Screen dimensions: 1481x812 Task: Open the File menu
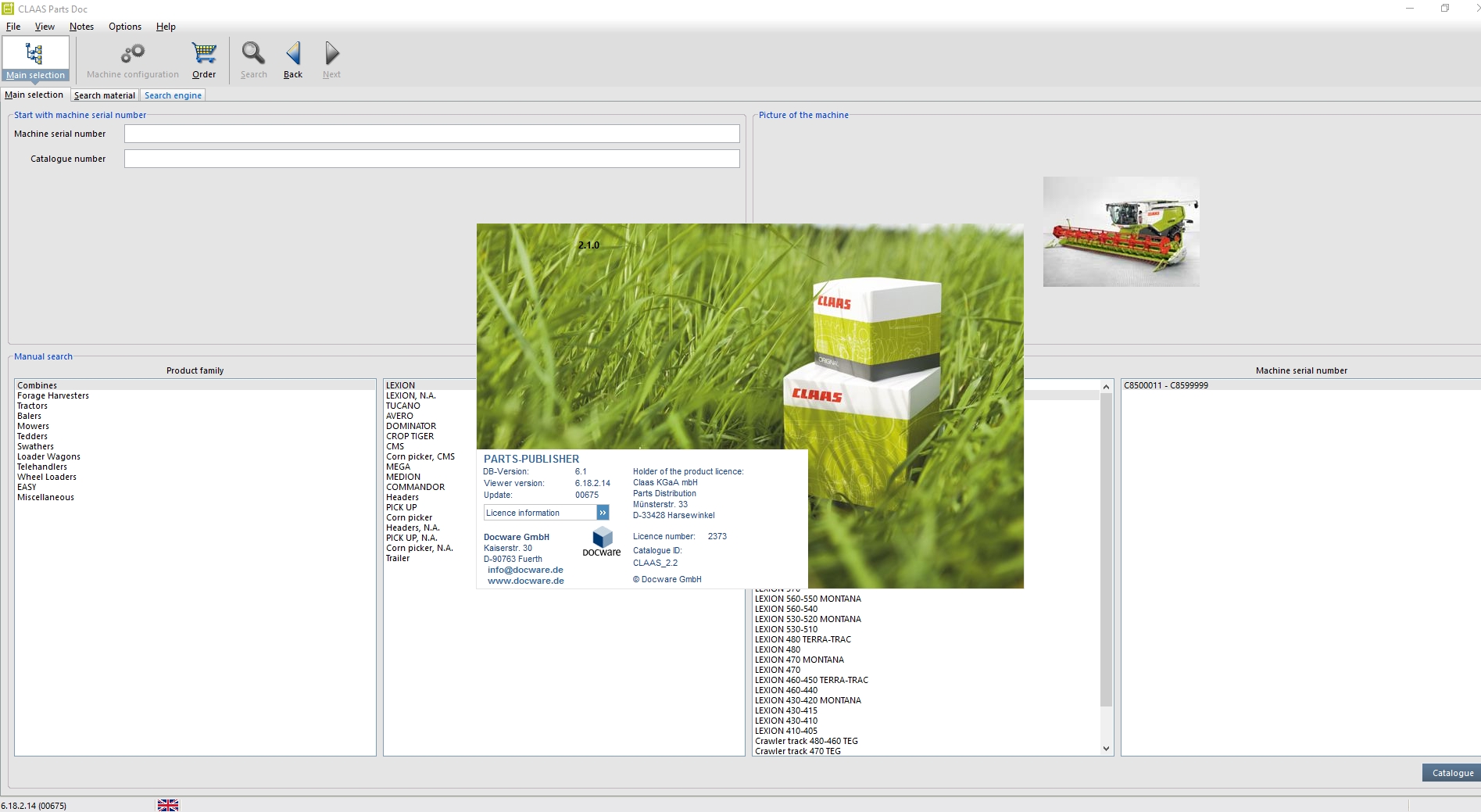point(13,27)
